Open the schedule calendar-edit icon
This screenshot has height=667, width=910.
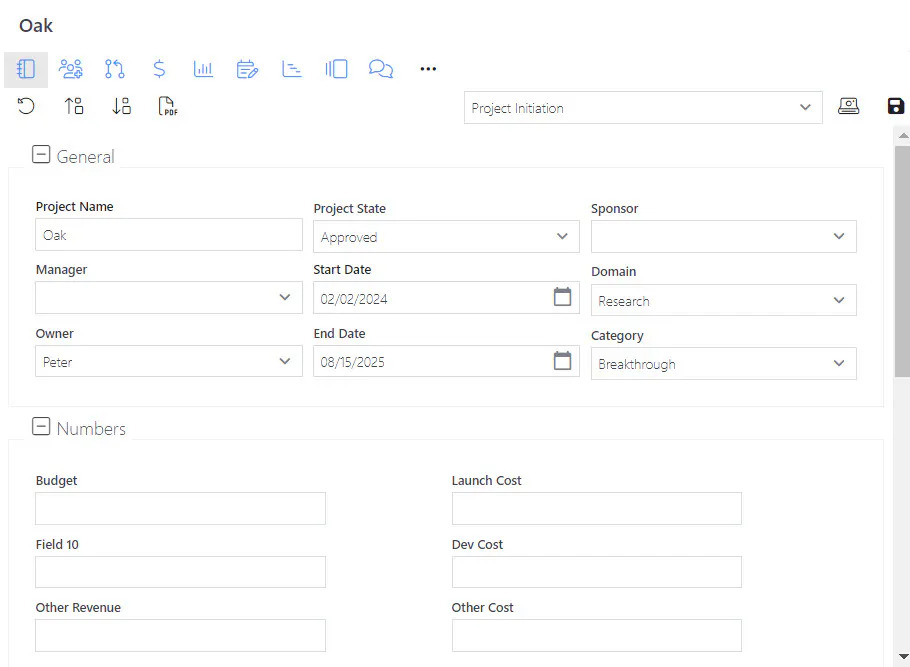[x=247, y=69]
